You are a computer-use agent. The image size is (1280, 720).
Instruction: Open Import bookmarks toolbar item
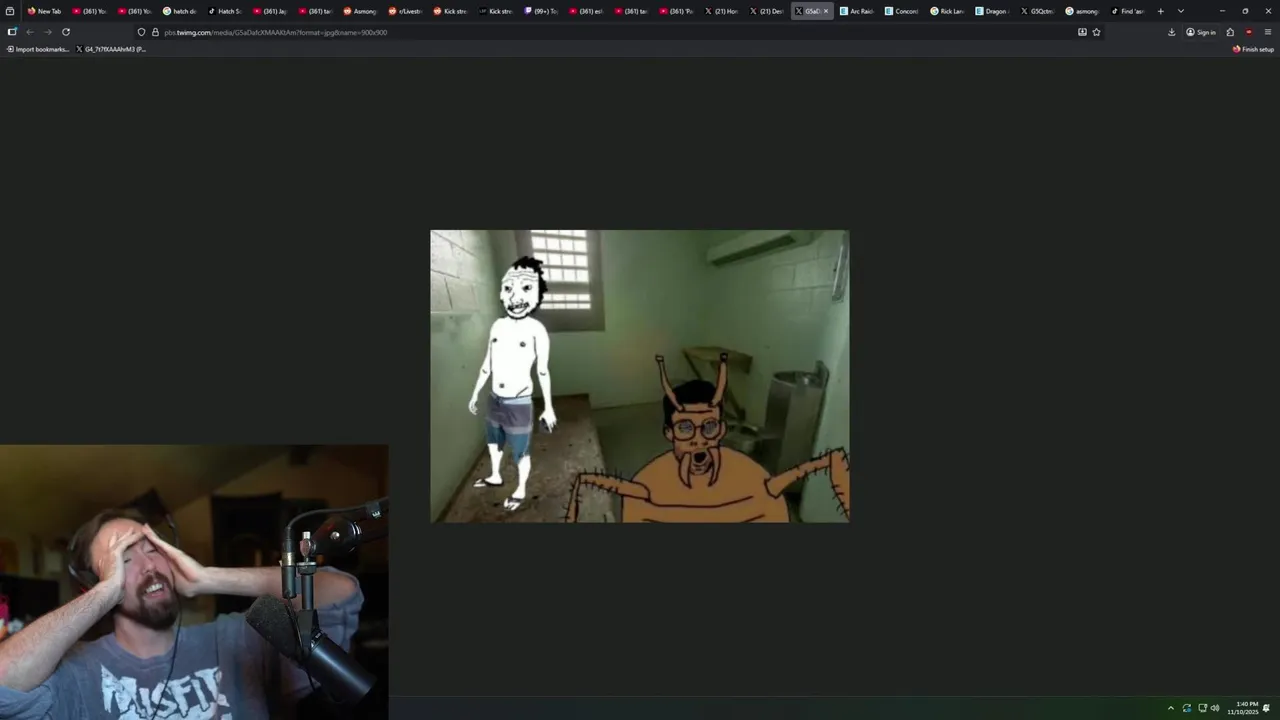(38, 49)
